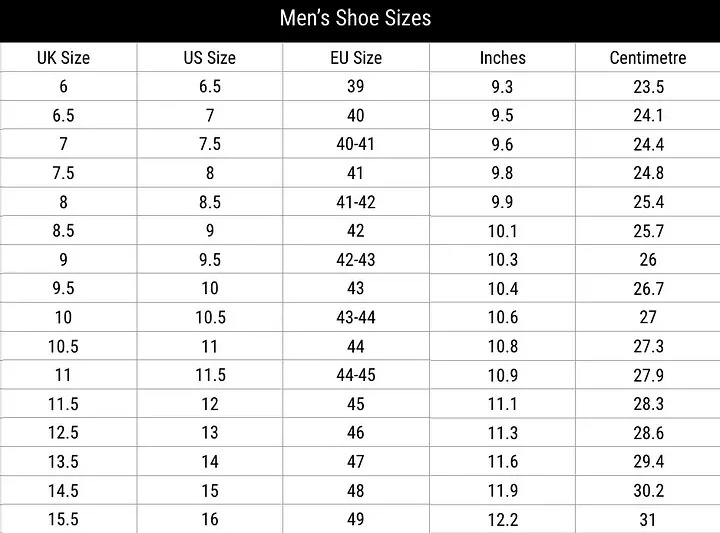This screenshot has height=533, width=720.
Task: Click the 12.2 inches cell
Action: click(x=503, y=520)
